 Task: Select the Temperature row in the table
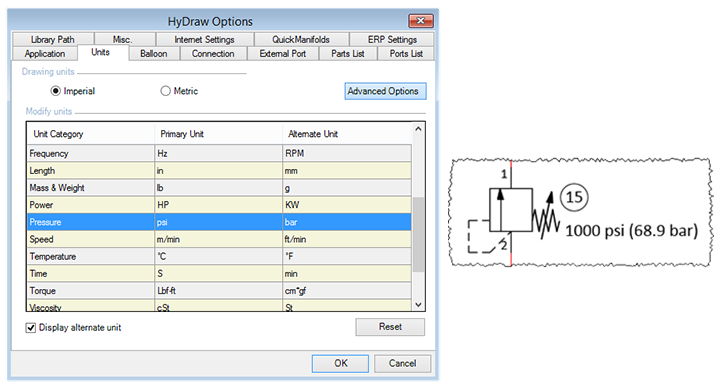(x=219, y=257)
